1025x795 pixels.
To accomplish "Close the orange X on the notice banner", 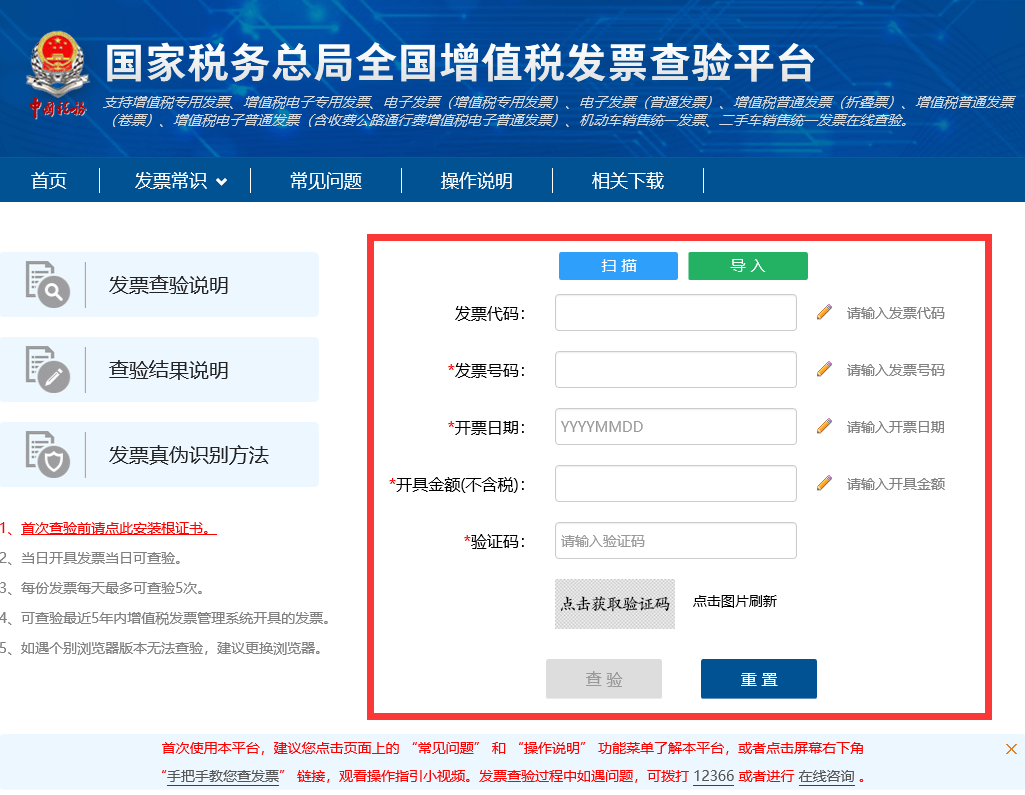I will click(1011, 749).
